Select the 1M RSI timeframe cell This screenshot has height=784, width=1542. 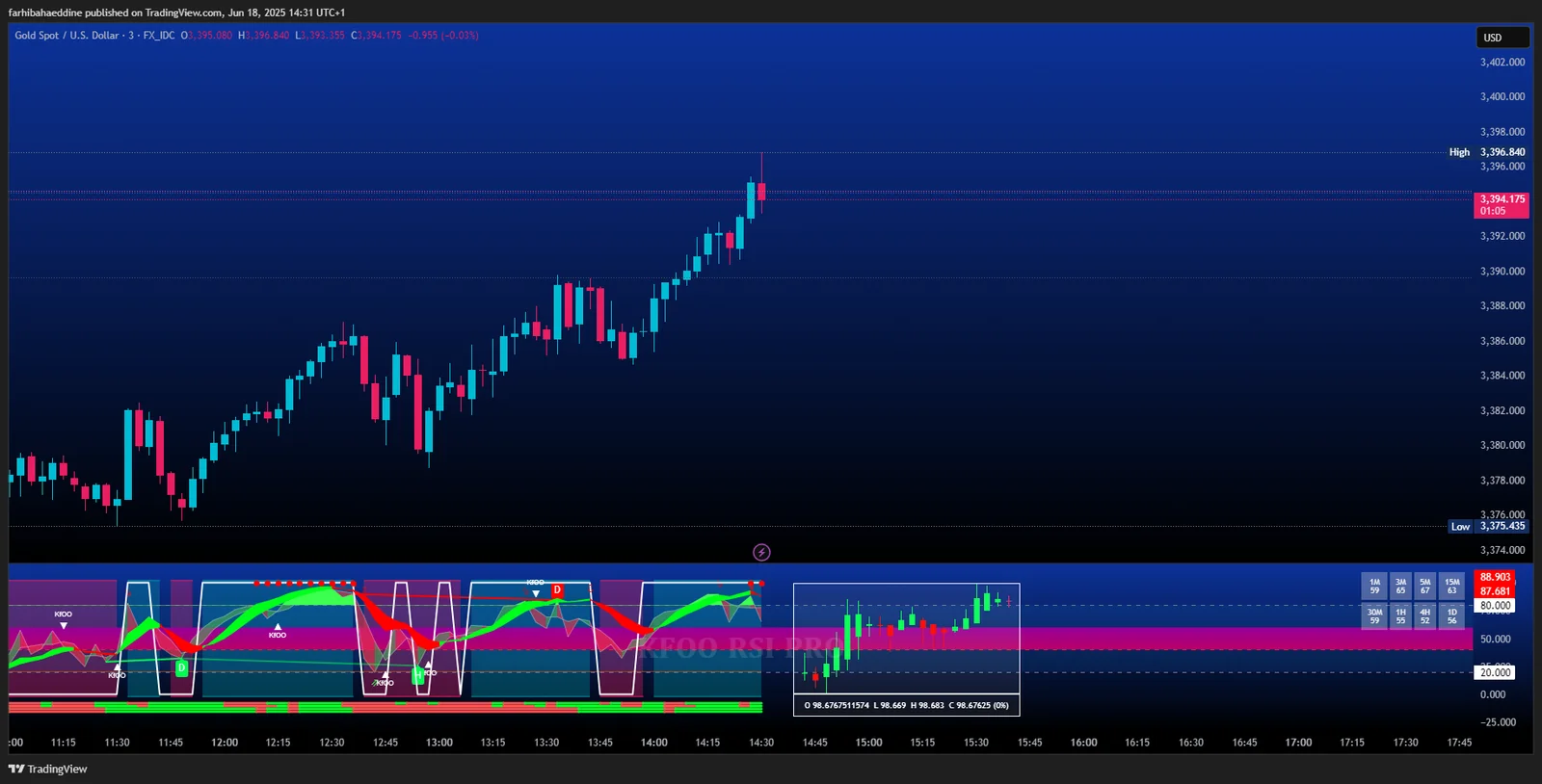(x=1374, y=586)
